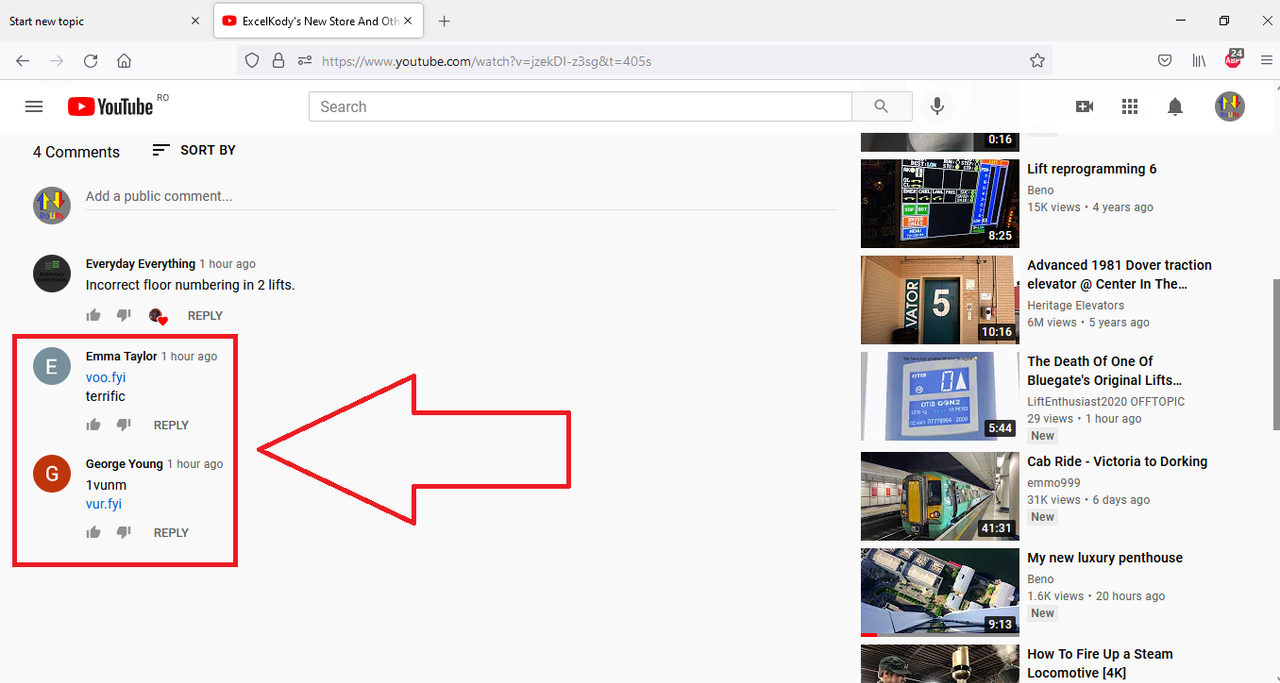The width and height of the screenshot is (1280, 683).
Task: Click the Cab Ride - Victoria to Dorking title
Action: coord(1117,461)
